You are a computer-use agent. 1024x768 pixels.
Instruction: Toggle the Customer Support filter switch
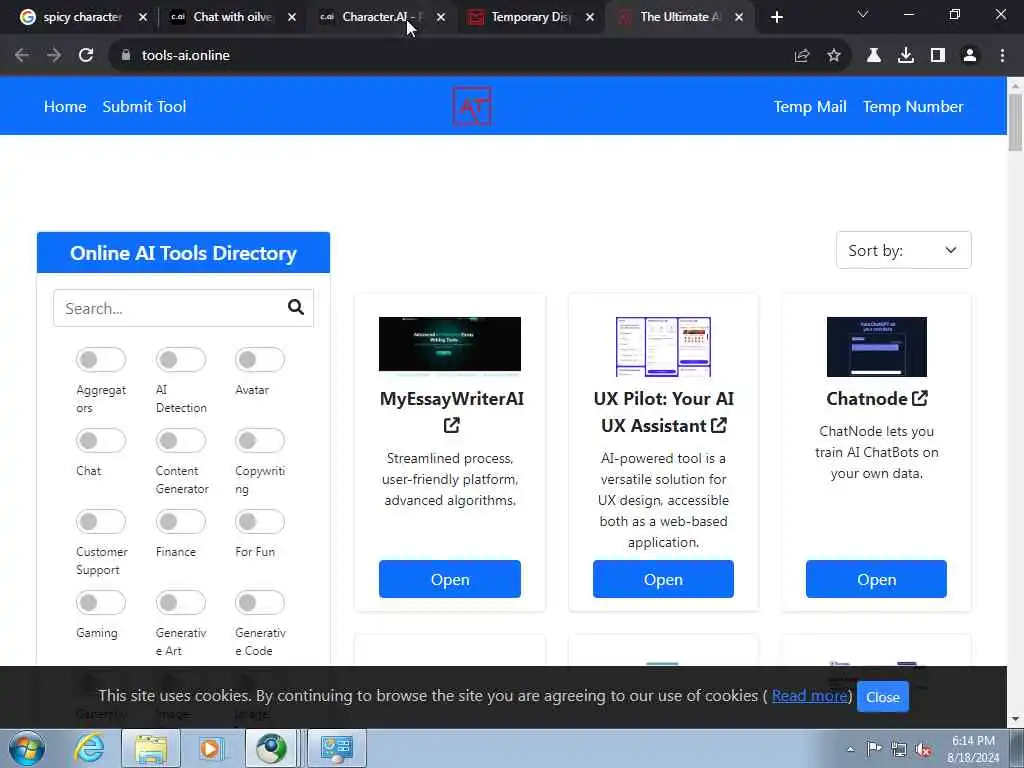pyautogui.click(x=101, y=521)
